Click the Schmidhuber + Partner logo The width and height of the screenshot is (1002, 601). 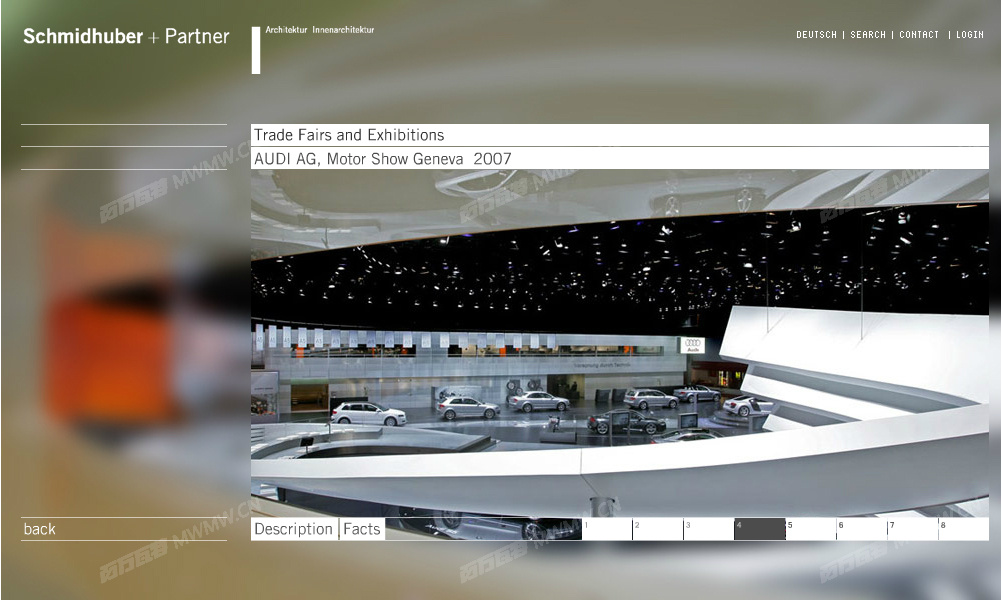pyautogui.click(x=126, y=36)
